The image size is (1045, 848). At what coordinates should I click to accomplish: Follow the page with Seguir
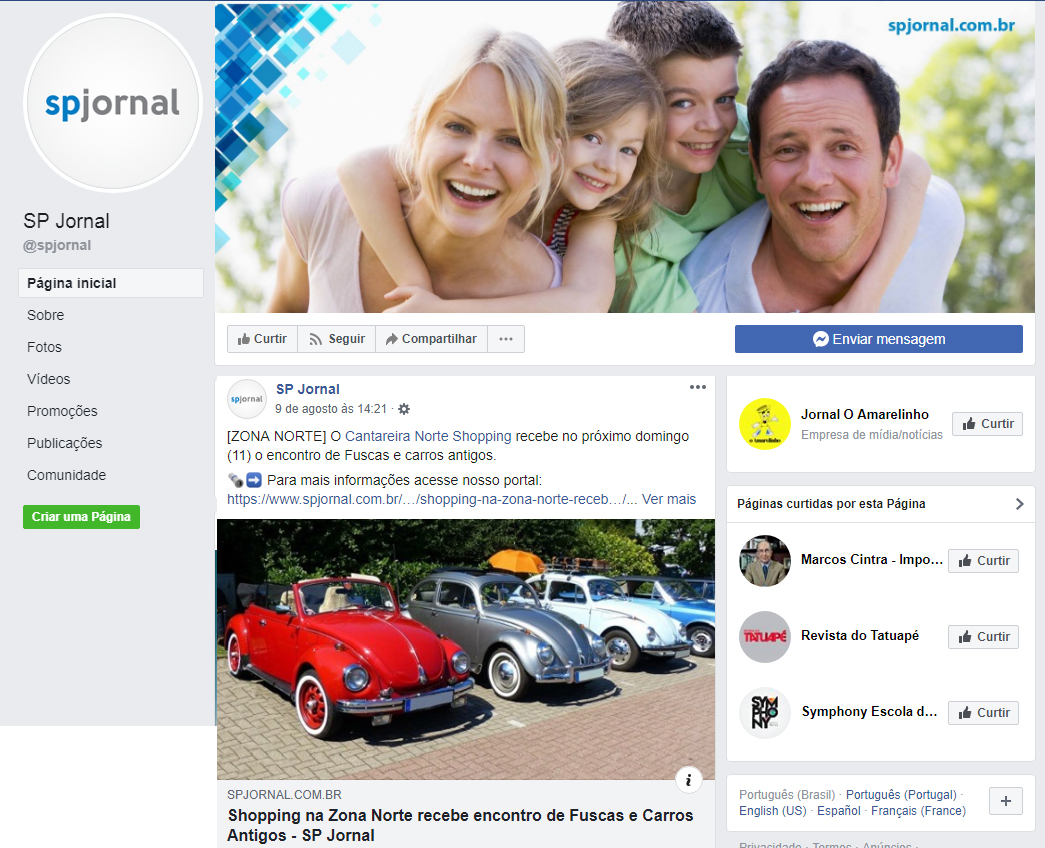337,339
